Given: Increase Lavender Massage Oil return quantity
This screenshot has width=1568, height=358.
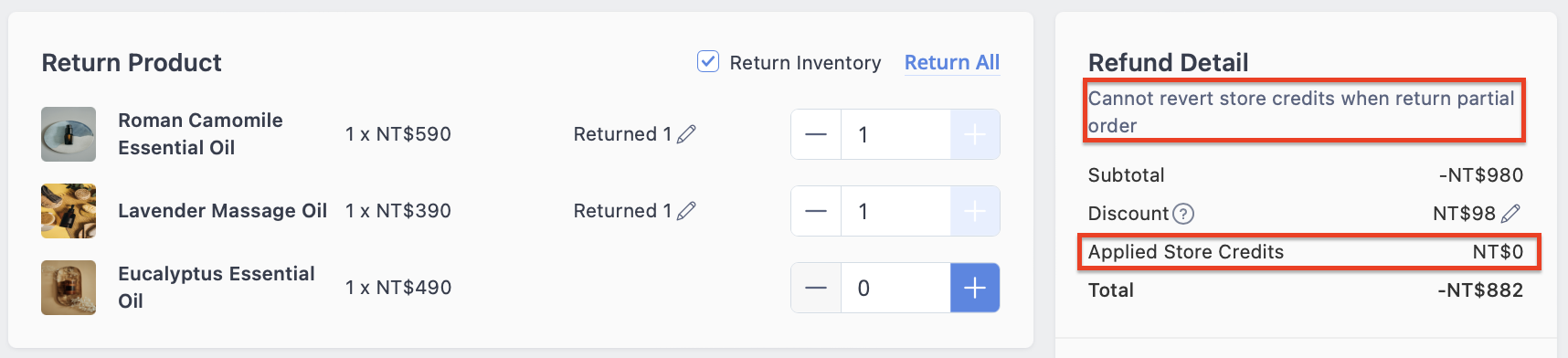Looking at the screenshot, I should tap(975, 211).
